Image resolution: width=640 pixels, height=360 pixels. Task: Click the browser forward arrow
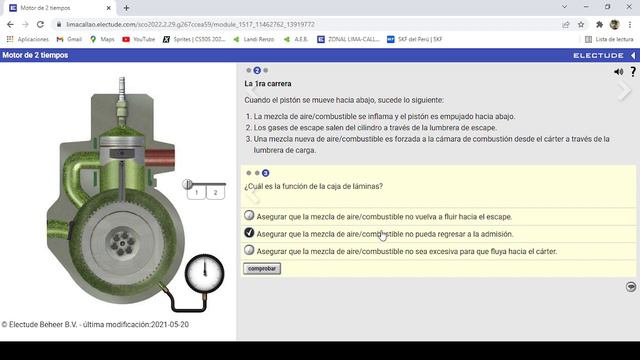click(25, 24)
